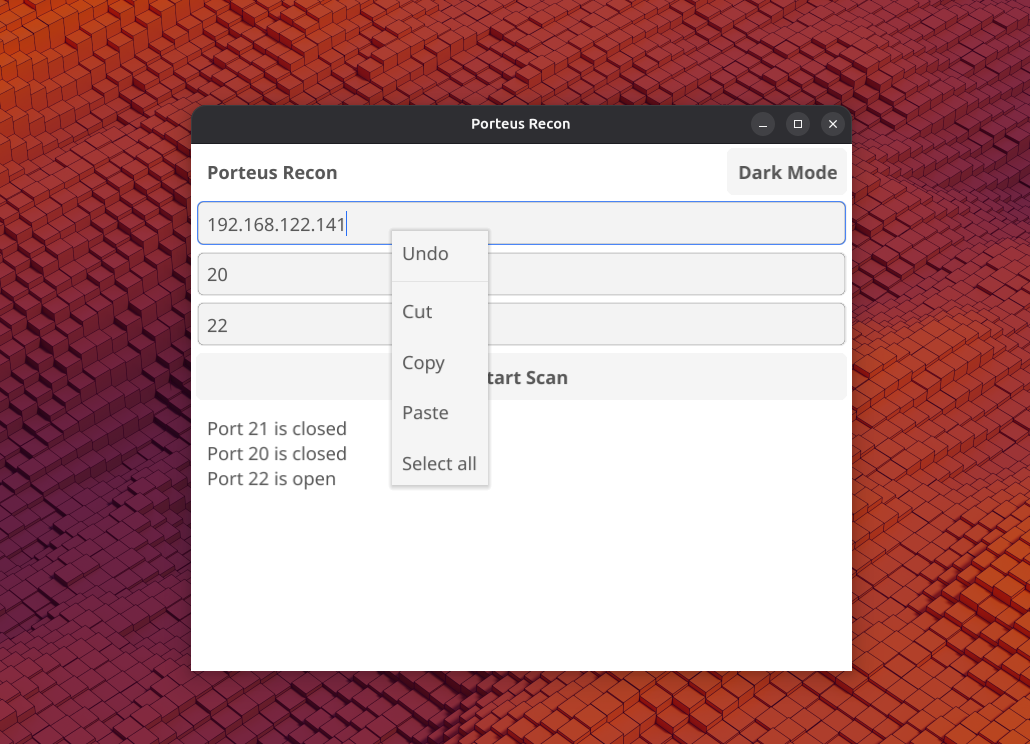Viewport: 1030px width, 744px height.
Task: Select the Port 21 is closed result
Action: click(x=276, y=428)
